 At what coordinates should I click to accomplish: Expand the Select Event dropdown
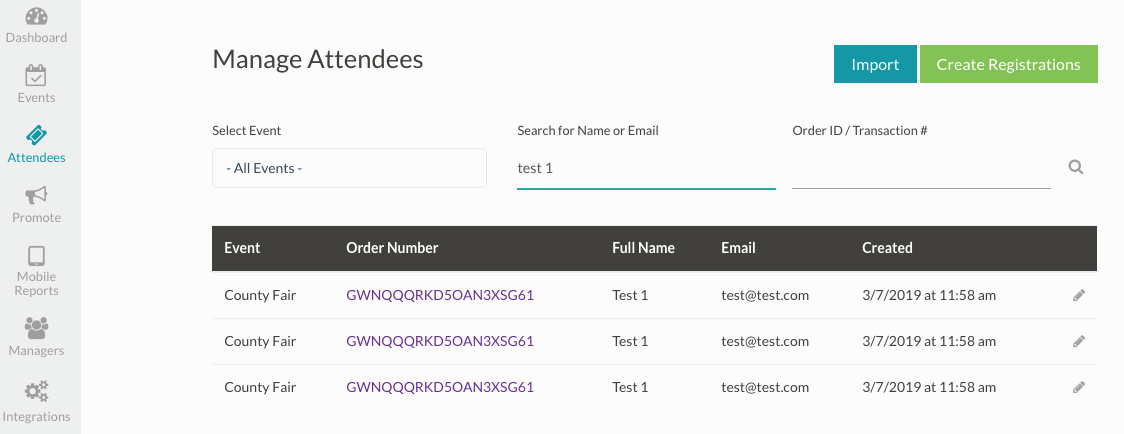point(349,168)
